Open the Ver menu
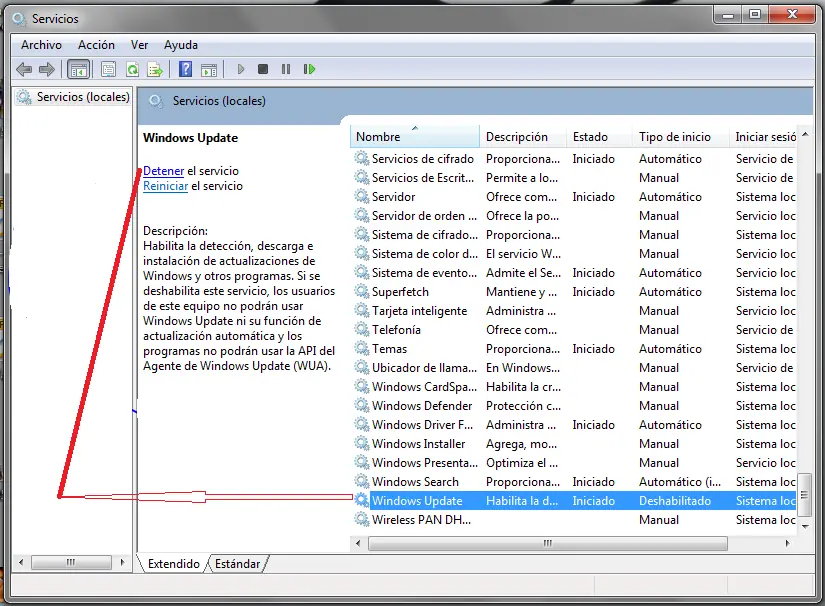825x606 pixels. click(139, 45)
